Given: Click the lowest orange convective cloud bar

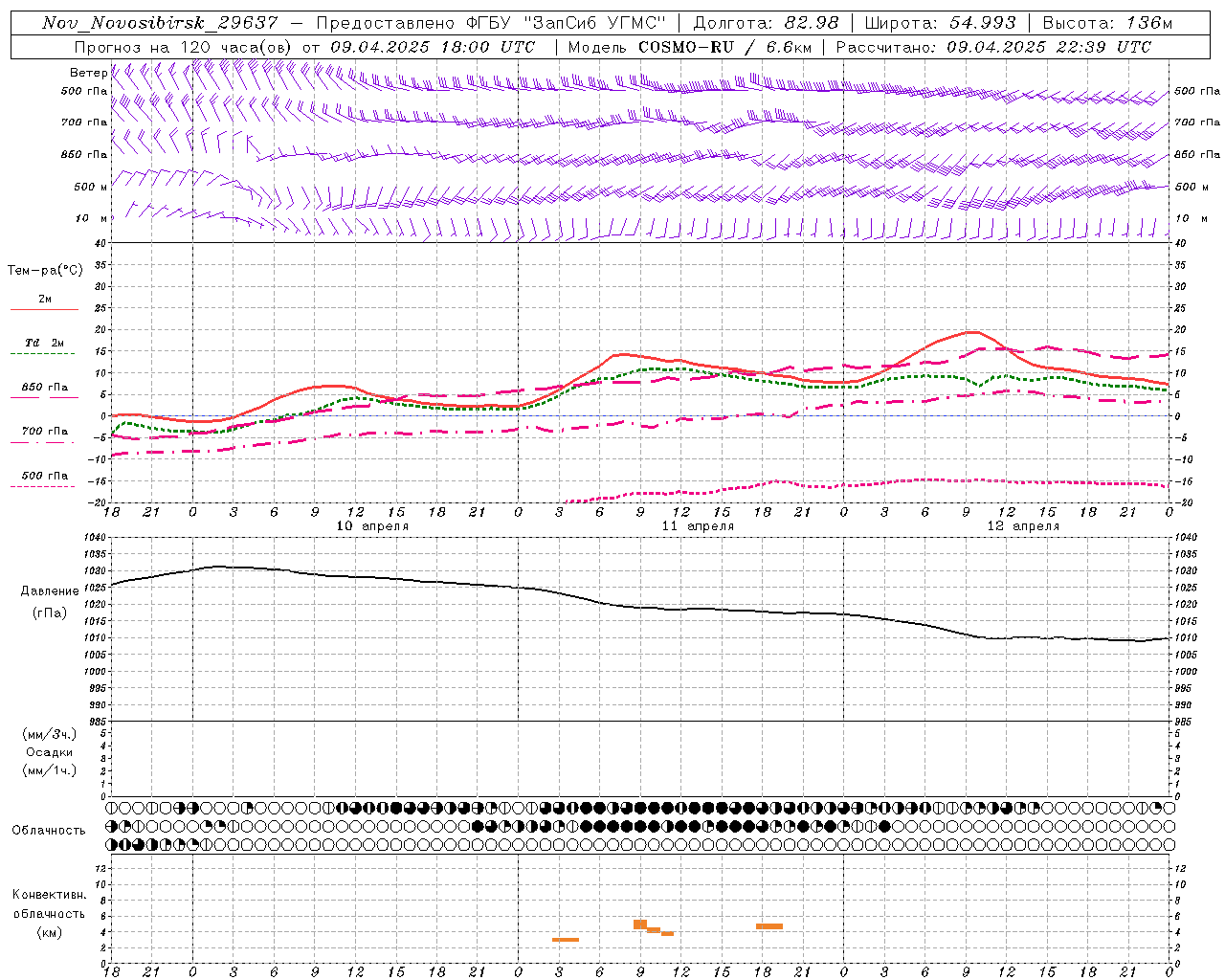Looking at the screenshot, I should point(565,940).
